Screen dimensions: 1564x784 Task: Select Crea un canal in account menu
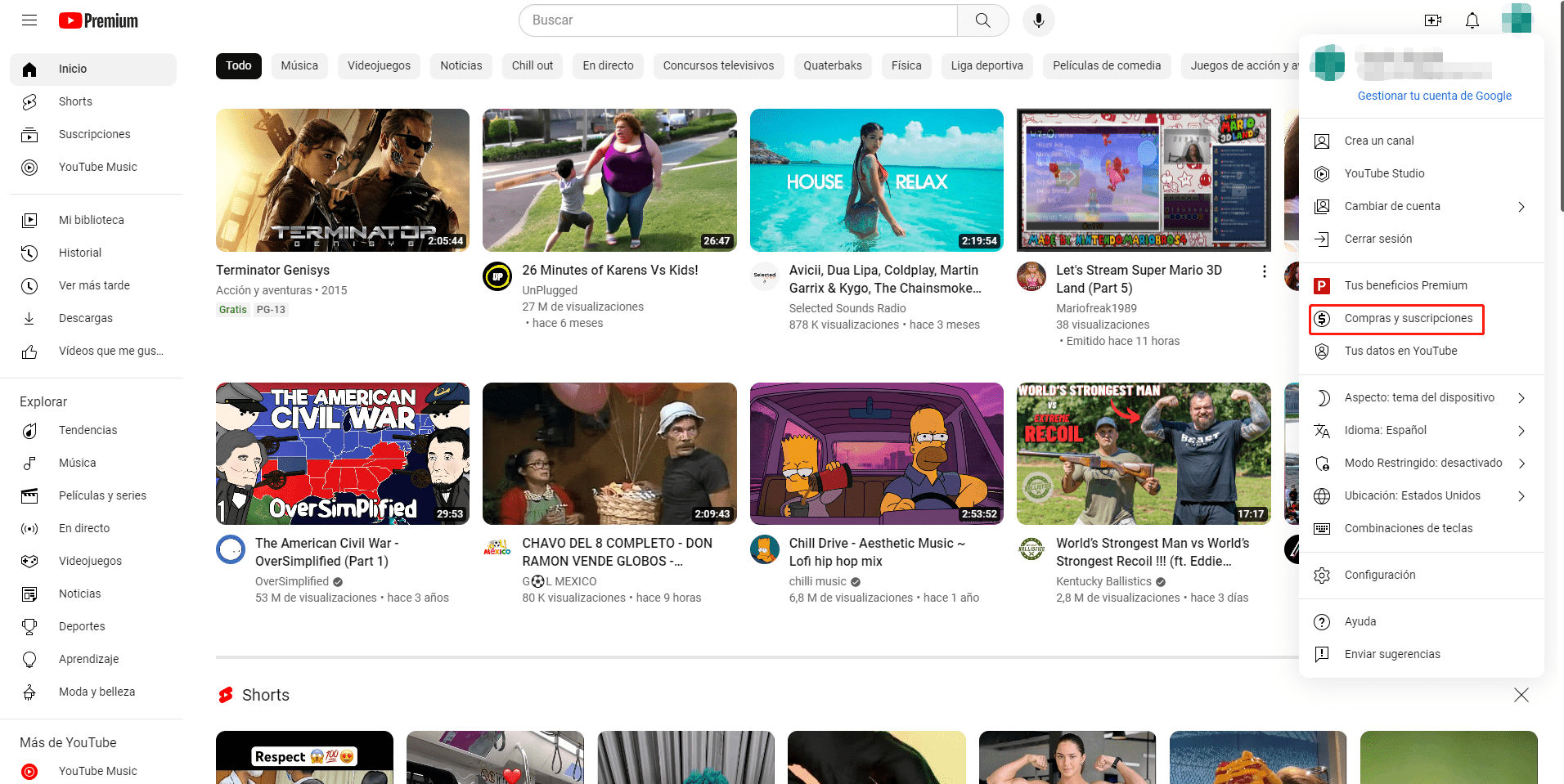(1422, 141)
